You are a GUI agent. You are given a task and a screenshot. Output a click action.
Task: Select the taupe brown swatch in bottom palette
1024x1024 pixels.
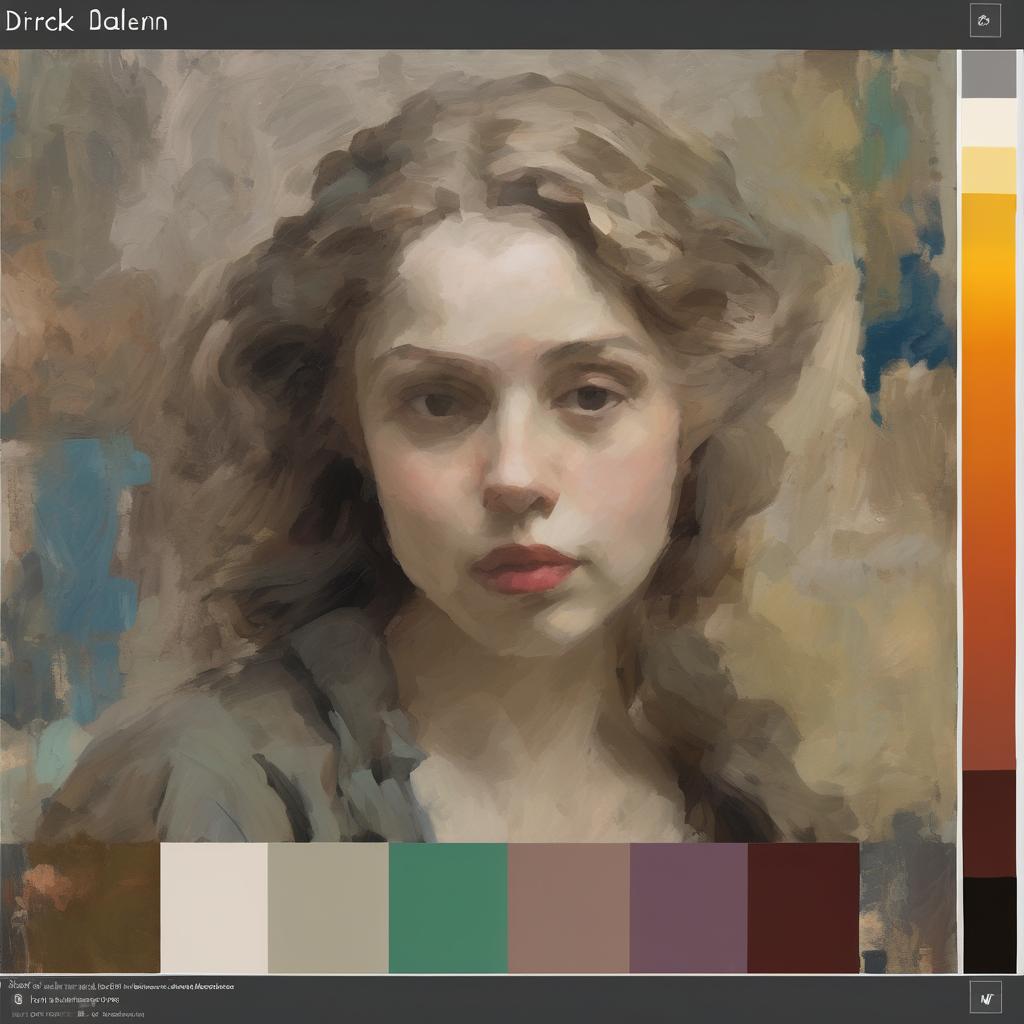pyautogui.click(x=568, y=907)
